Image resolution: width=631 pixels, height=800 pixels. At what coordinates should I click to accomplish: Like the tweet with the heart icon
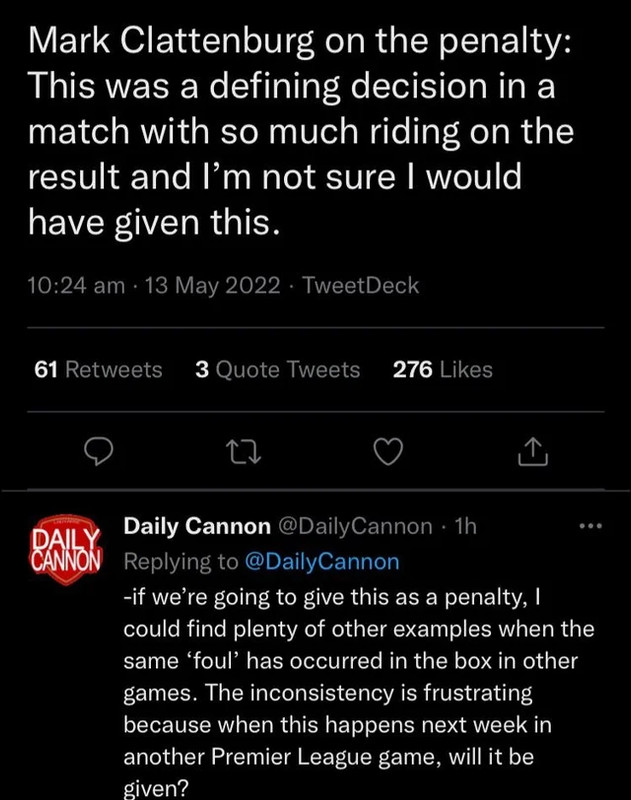[387, 453]
